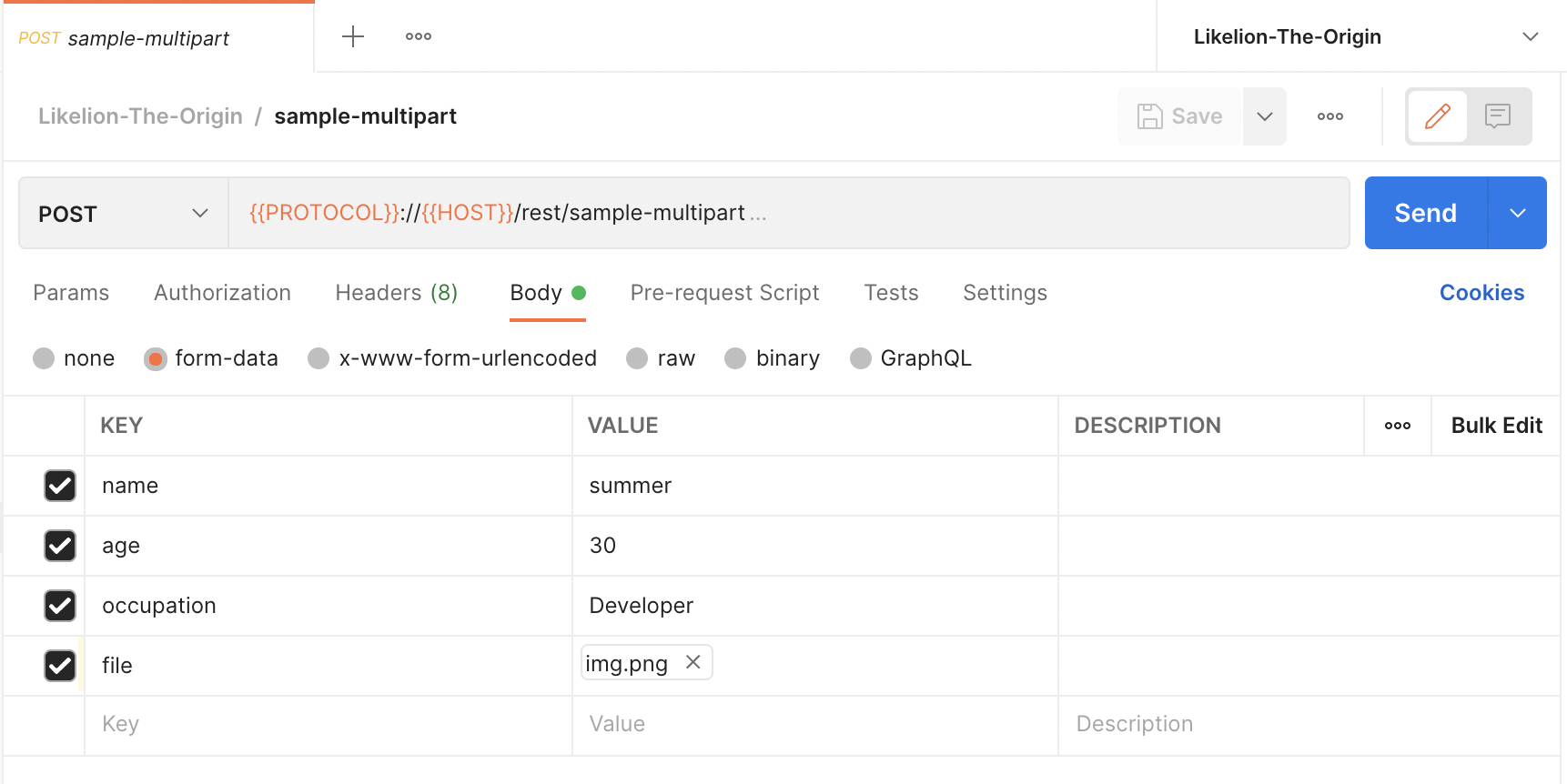Select the raw body type radio
Image resolution: width=1567 pixels, height=784 pixels.
(637, 358)
